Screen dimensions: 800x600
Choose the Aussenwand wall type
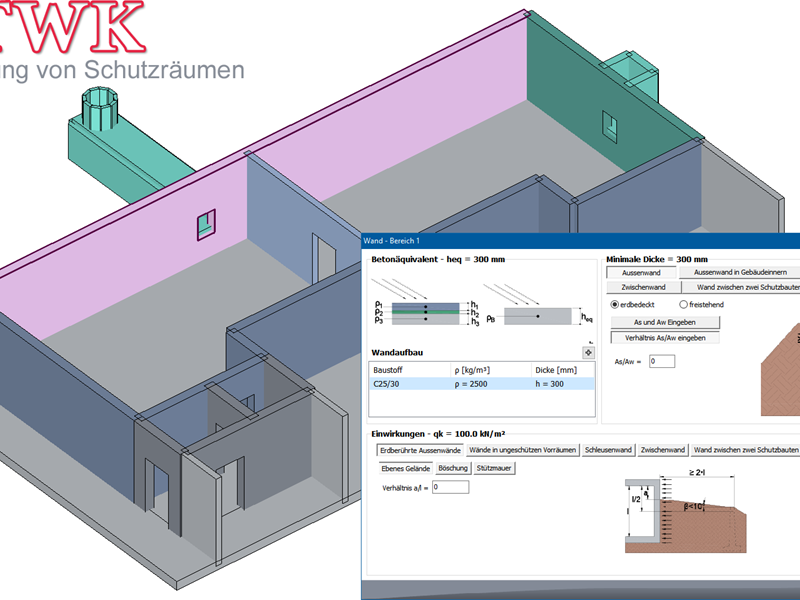641,272
